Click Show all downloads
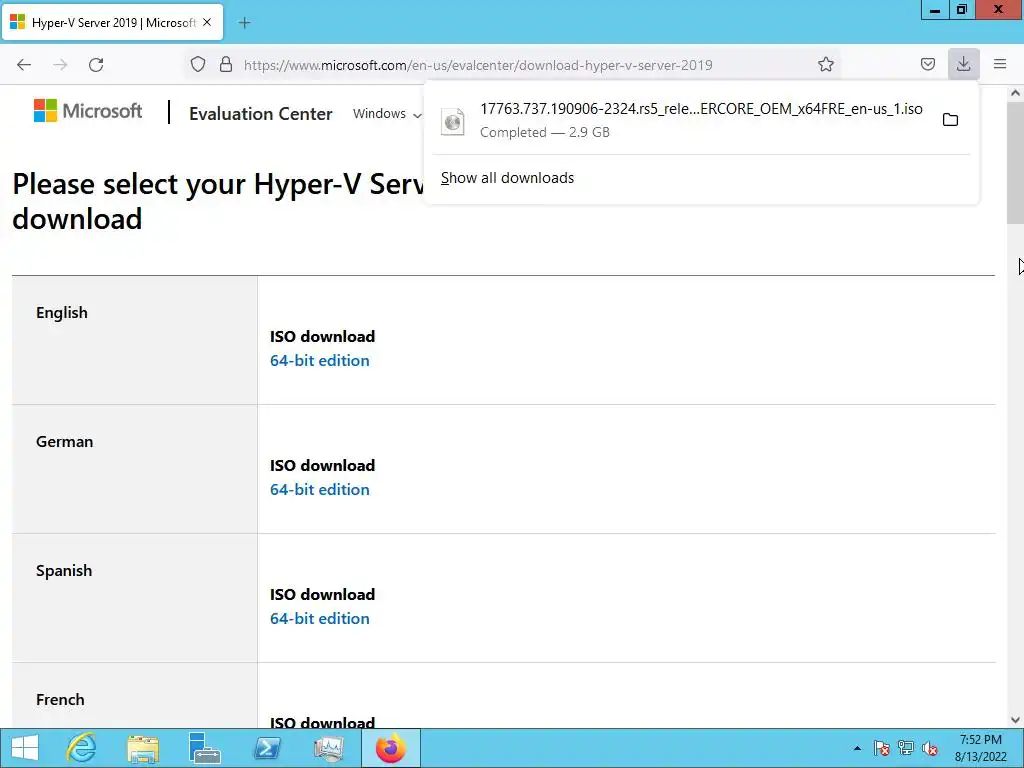The image size is (1024, 768). [x=507, y=178]
